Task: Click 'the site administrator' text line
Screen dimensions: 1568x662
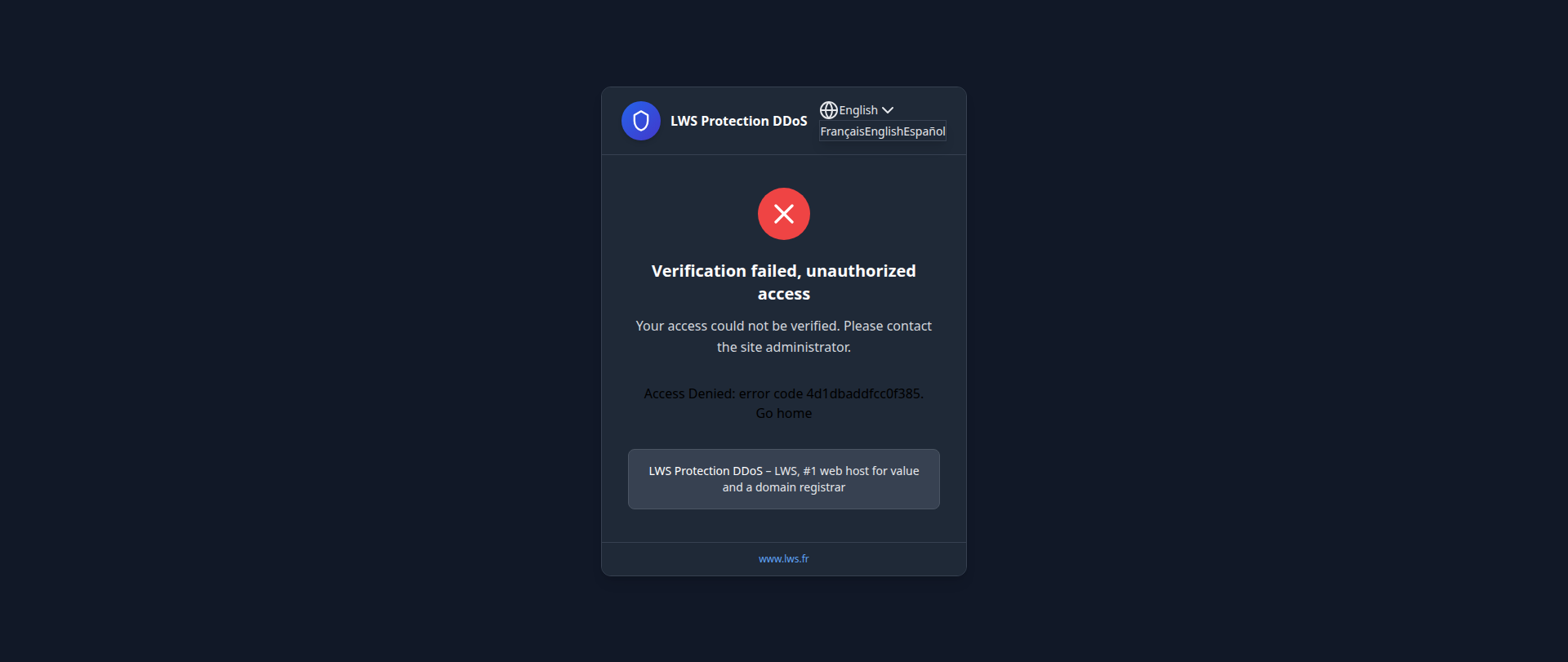Action: coord(784,347)
